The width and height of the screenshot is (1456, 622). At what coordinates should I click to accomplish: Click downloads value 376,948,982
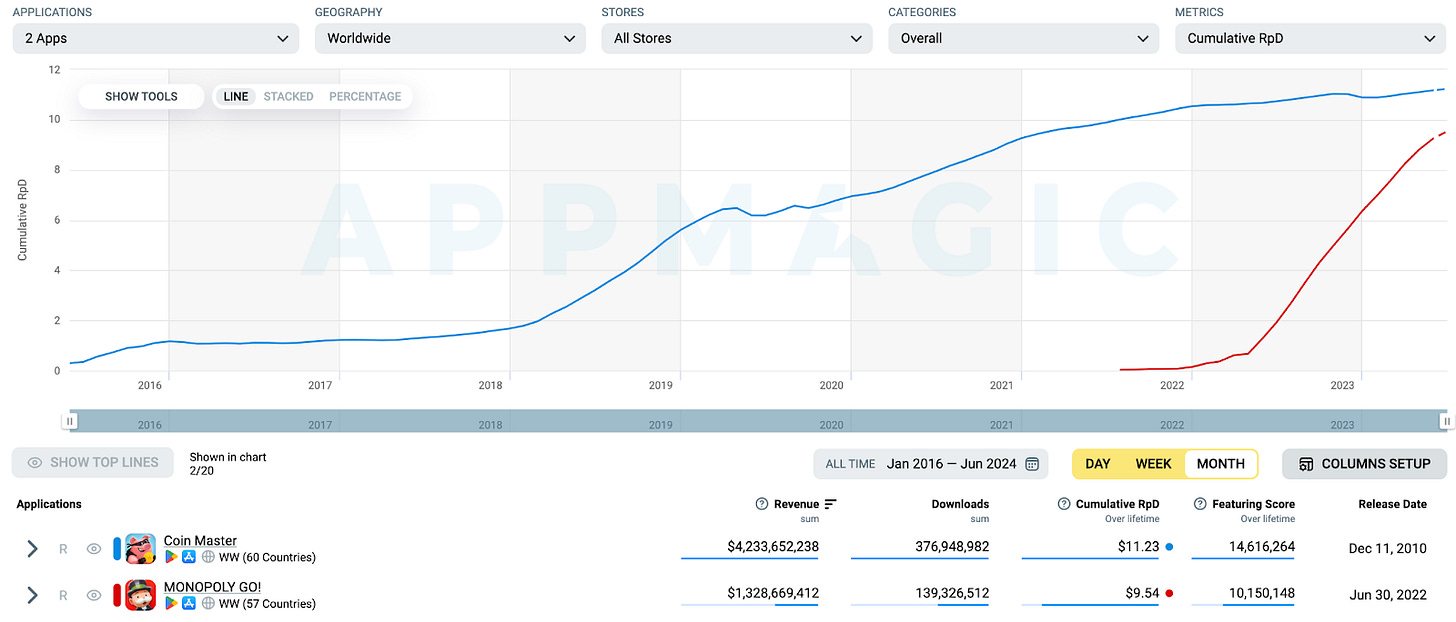tap(952, 547)
